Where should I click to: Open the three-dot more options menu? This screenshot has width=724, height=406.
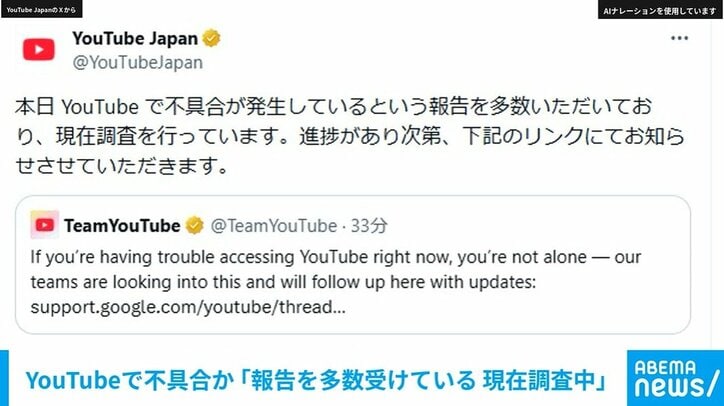679,38
